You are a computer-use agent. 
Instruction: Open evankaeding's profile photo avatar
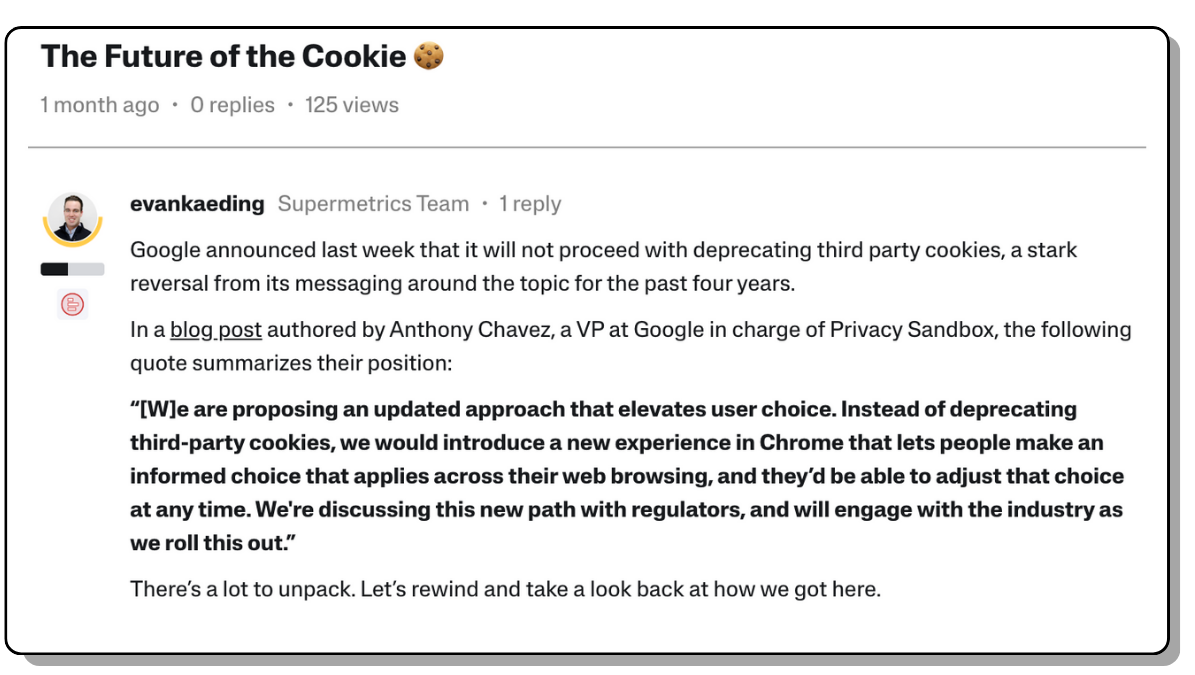coord(73,218)
